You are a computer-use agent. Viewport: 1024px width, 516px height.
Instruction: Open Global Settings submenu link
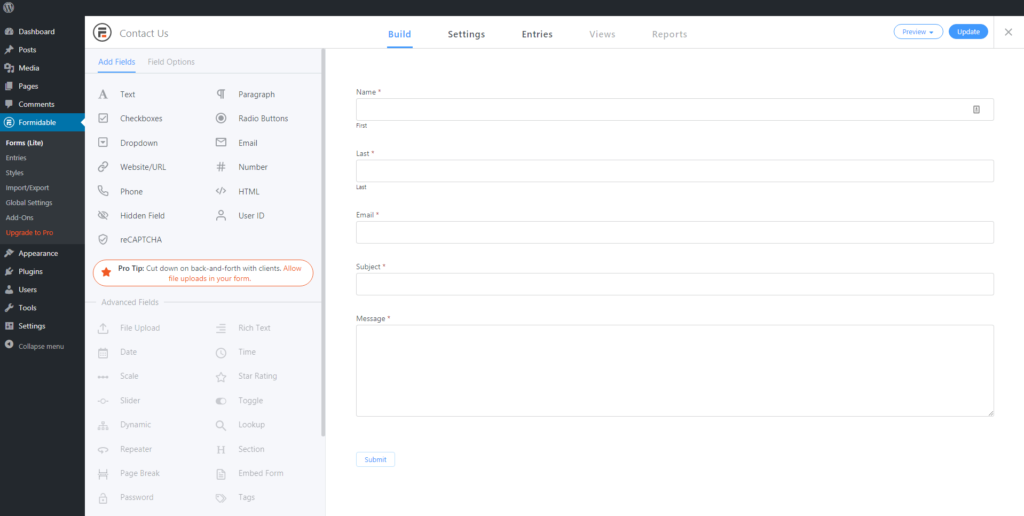pos(29,203)
